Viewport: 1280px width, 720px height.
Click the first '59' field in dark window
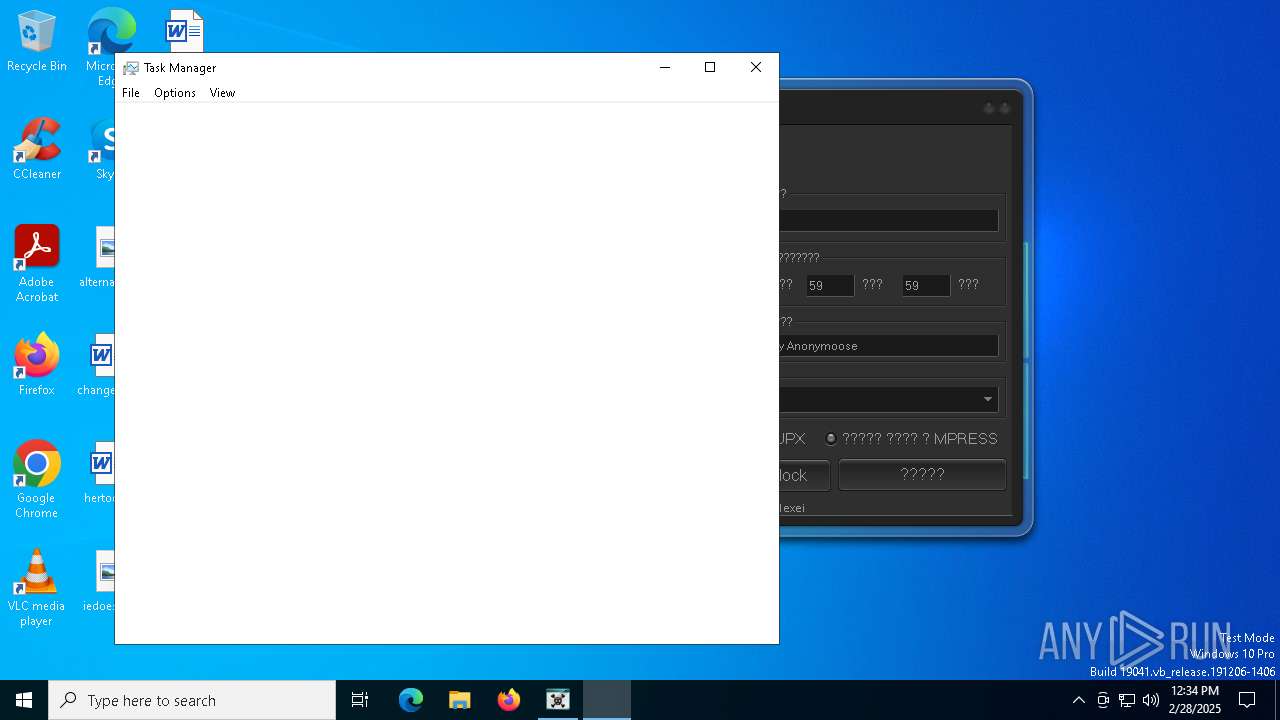coord(830,286)
